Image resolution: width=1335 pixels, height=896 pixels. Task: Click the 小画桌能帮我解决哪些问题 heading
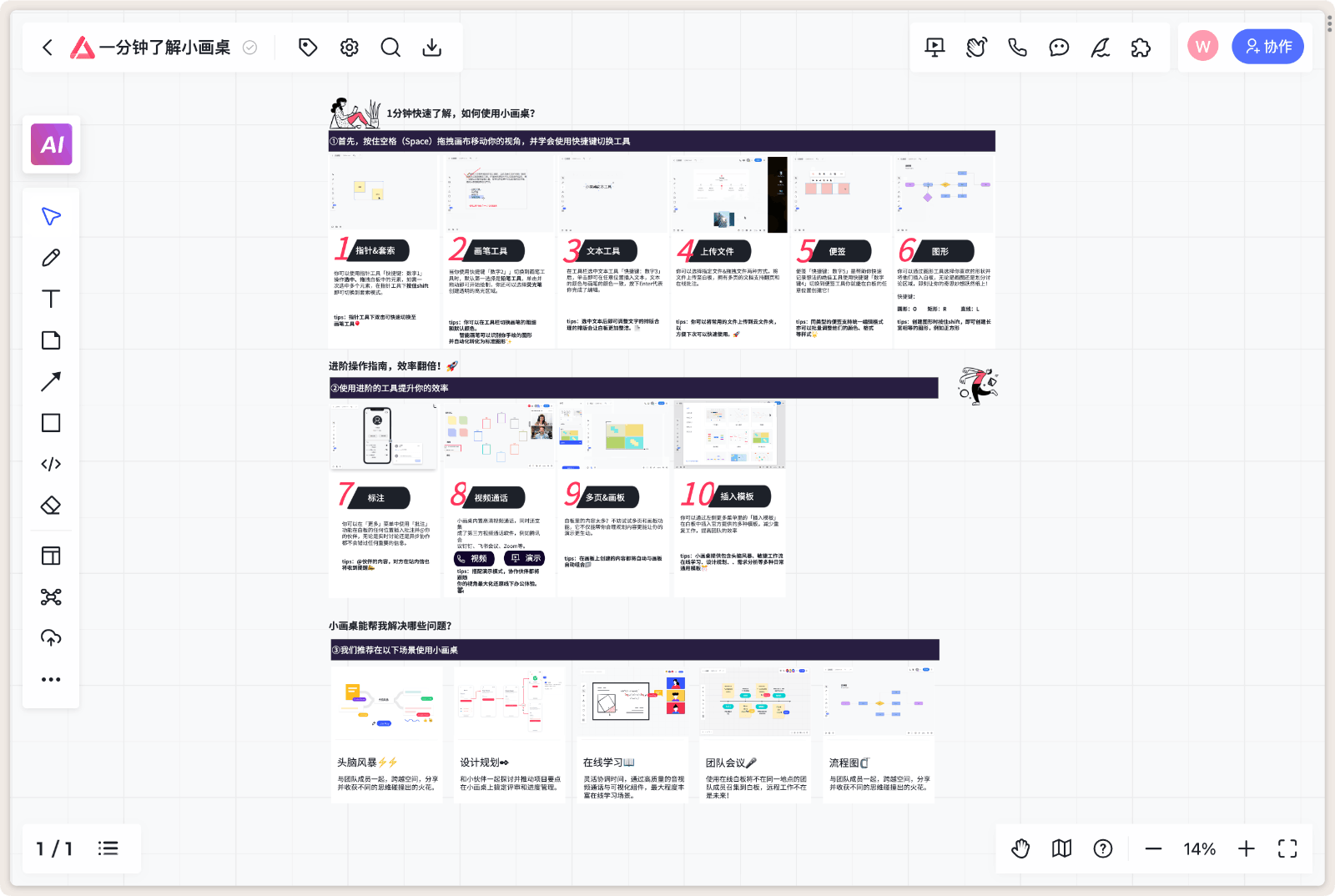click(390, 626)
